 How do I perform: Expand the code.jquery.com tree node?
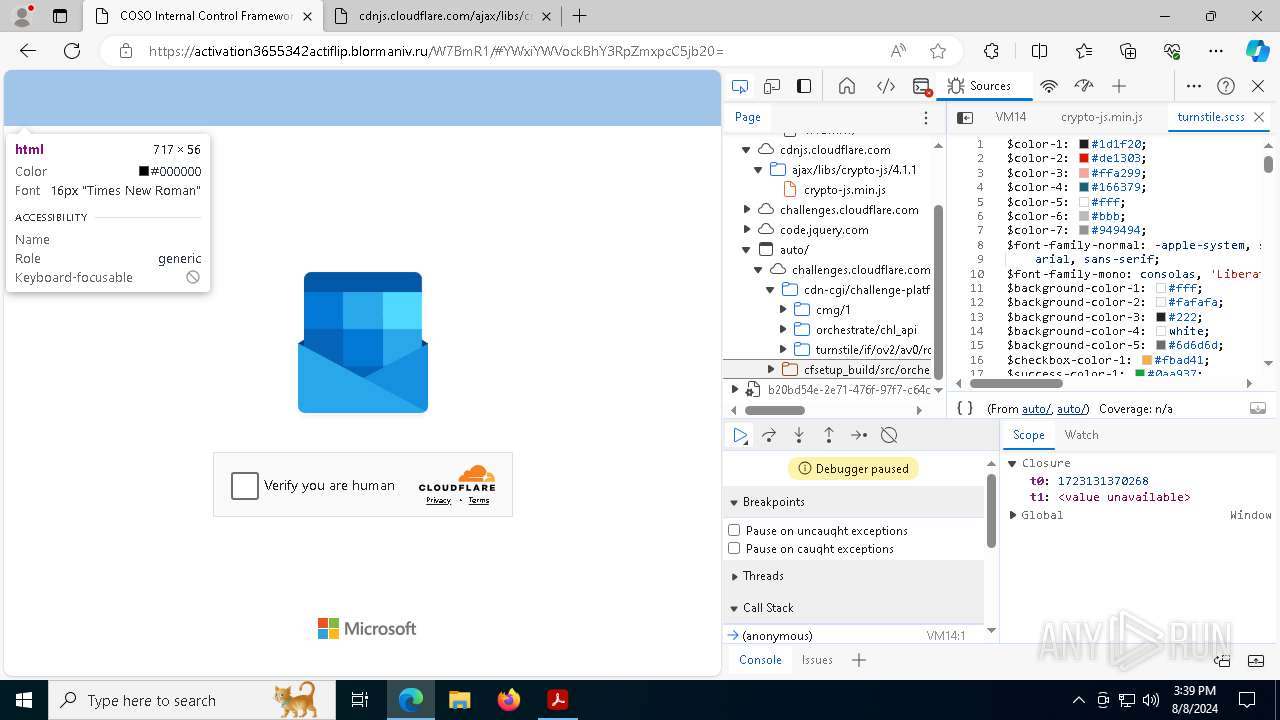click(x=747, y=229)
